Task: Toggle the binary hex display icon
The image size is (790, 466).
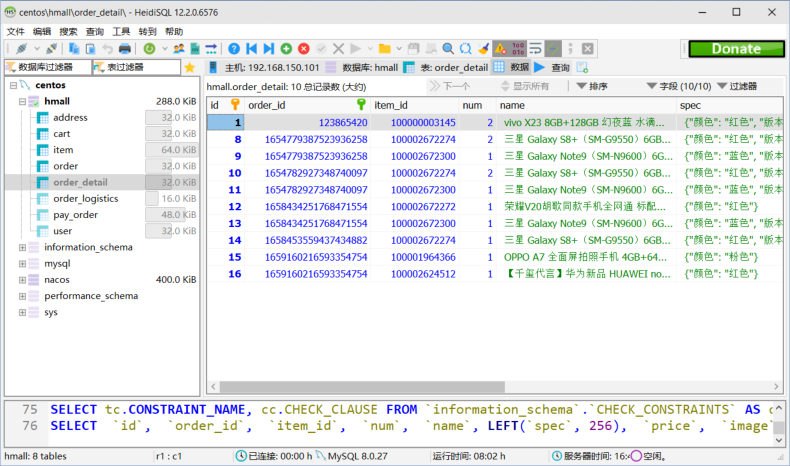Action: [518, 49]
